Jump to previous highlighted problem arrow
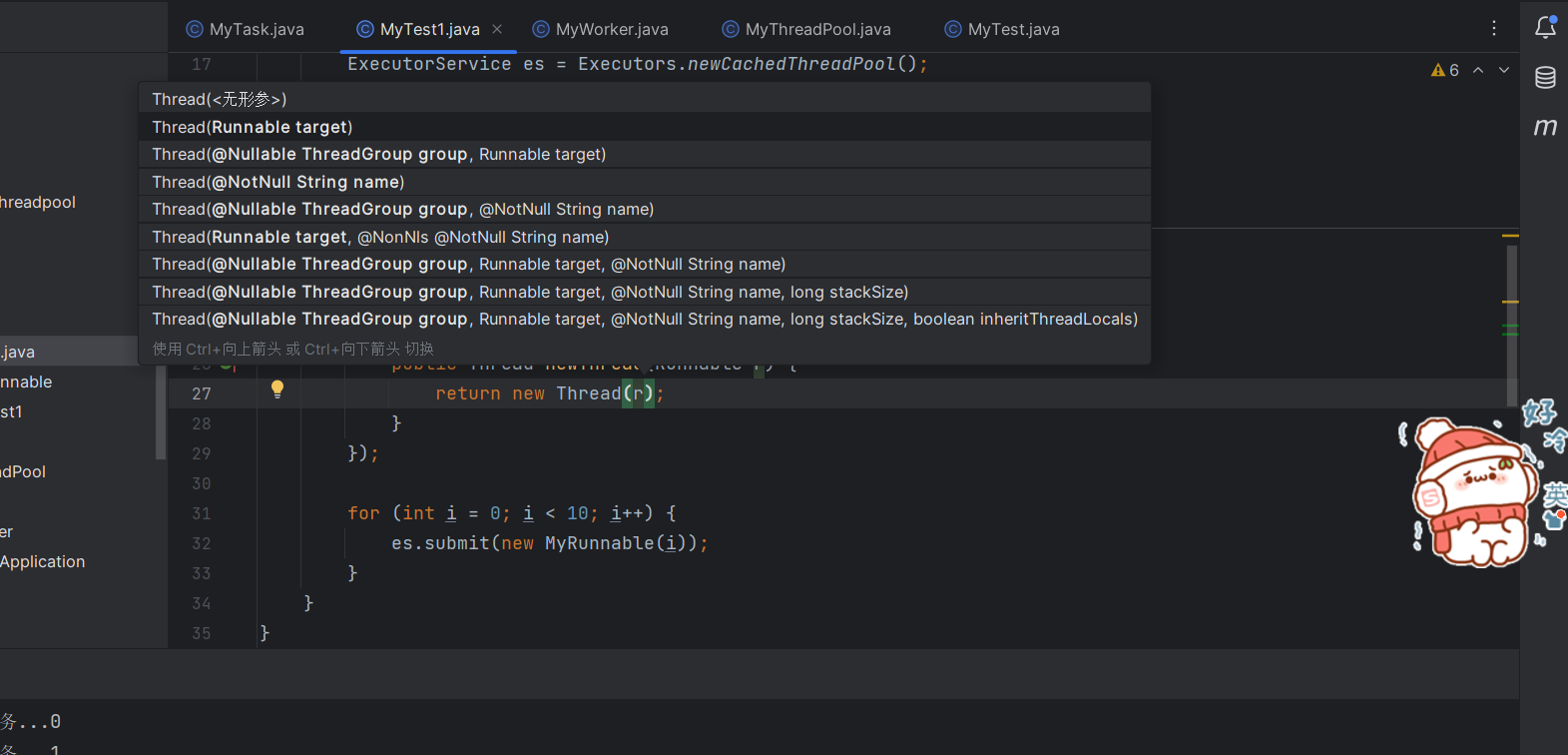 [1478, 70]
